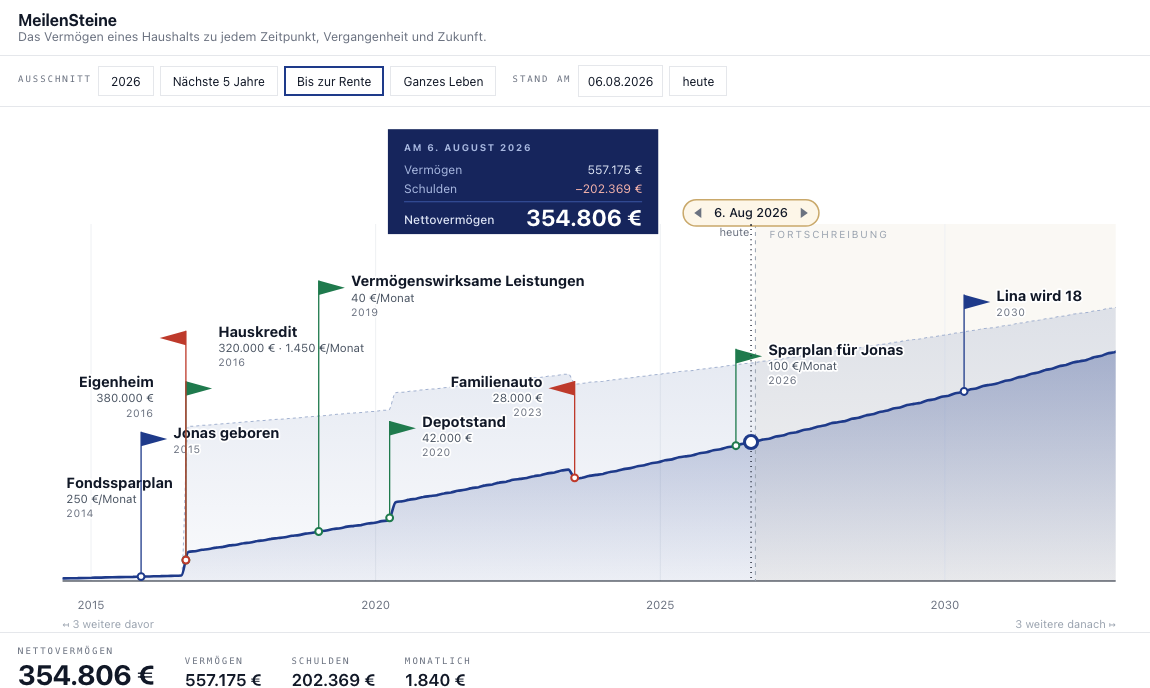The height and width of the screenshot is (688, 1150).
Task: Switch range to Nächste 5 Jahre
Action: coord(219,81)
